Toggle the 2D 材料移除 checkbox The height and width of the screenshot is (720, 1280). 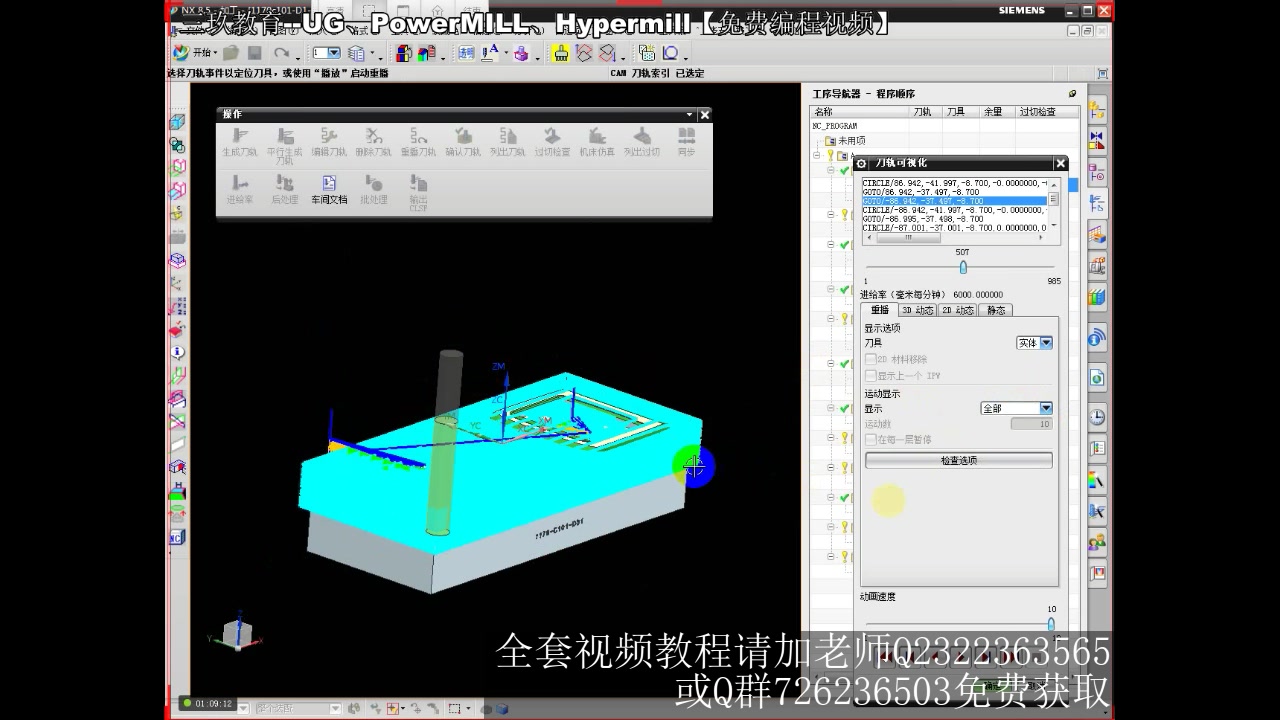(871, 359)
